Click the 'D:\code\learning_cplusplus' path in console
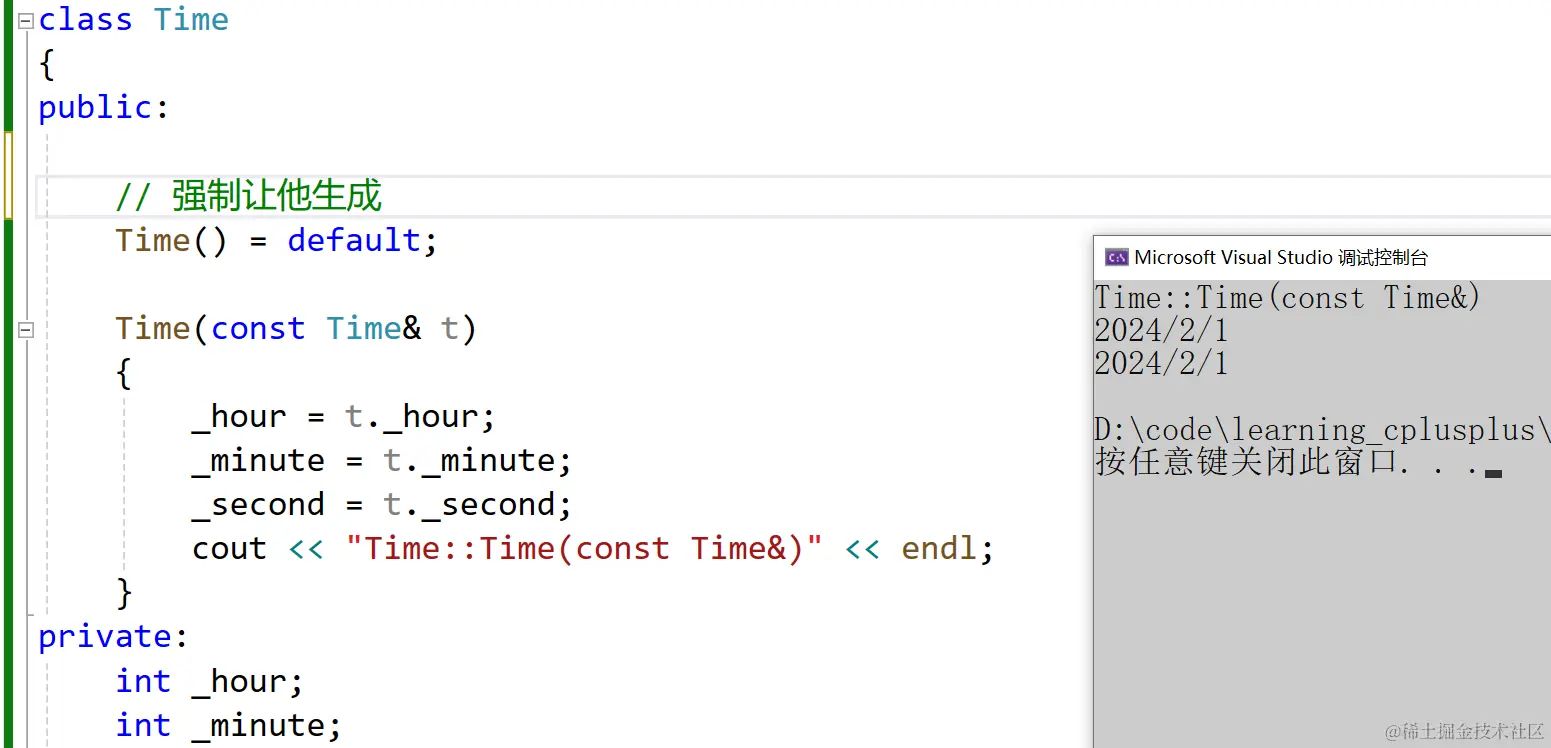Image resolution: width=1551 pixels, height=748 pixels. (1322, 430)
